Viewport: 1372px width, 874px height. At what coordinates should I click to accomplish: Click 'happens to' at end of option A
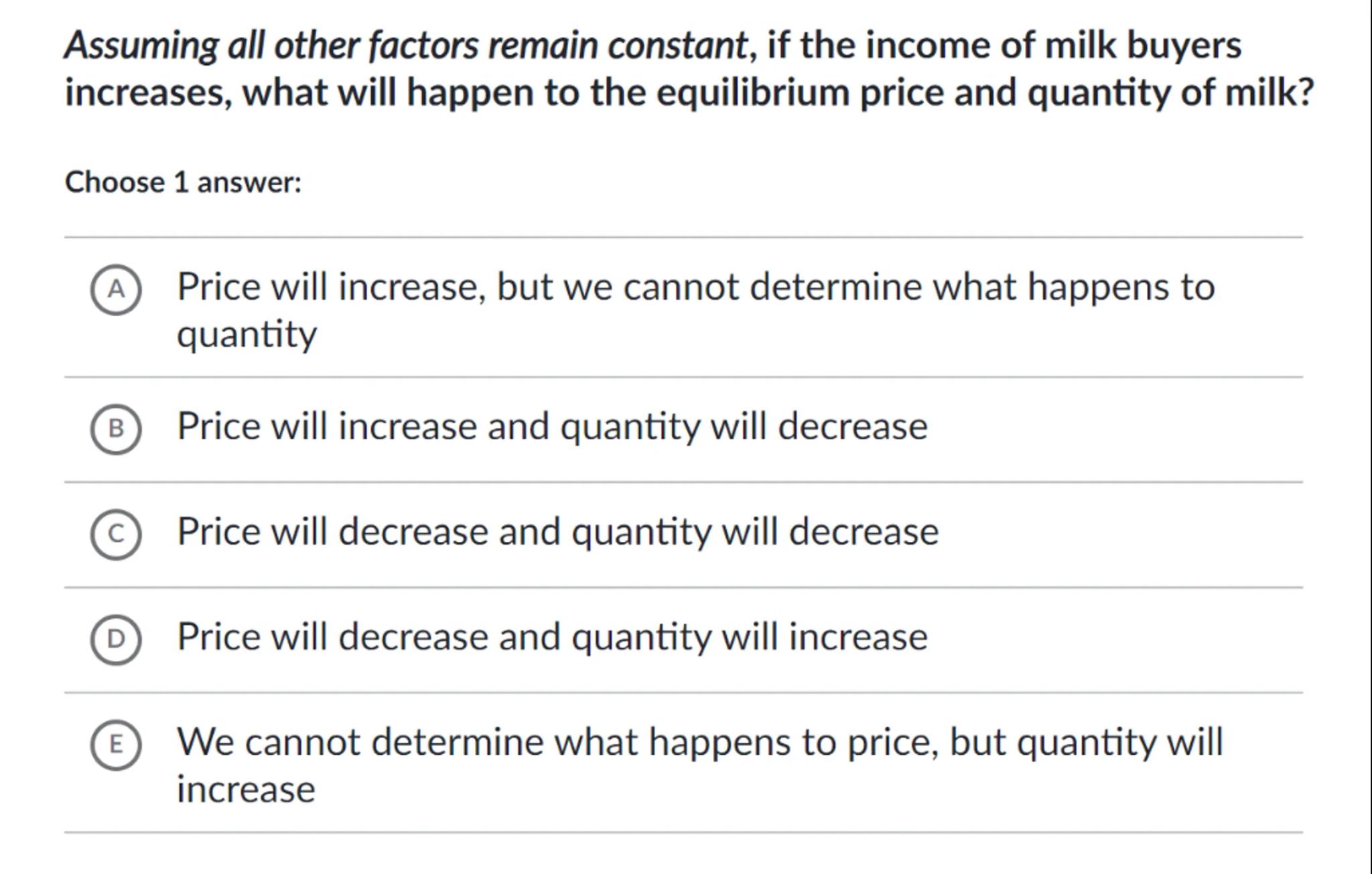tap(1121, 287)
